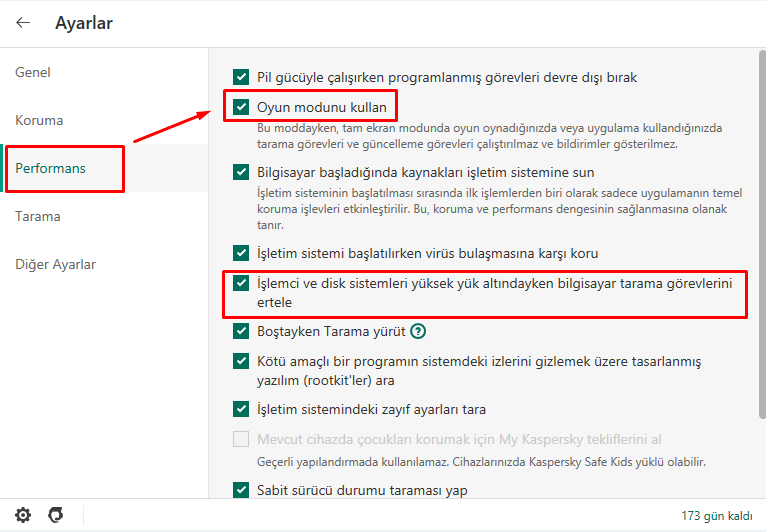The height and width of the screenshot is (532, 766).
Task: Click the Ayarlar page title
Action: click(x=84, y=23)
